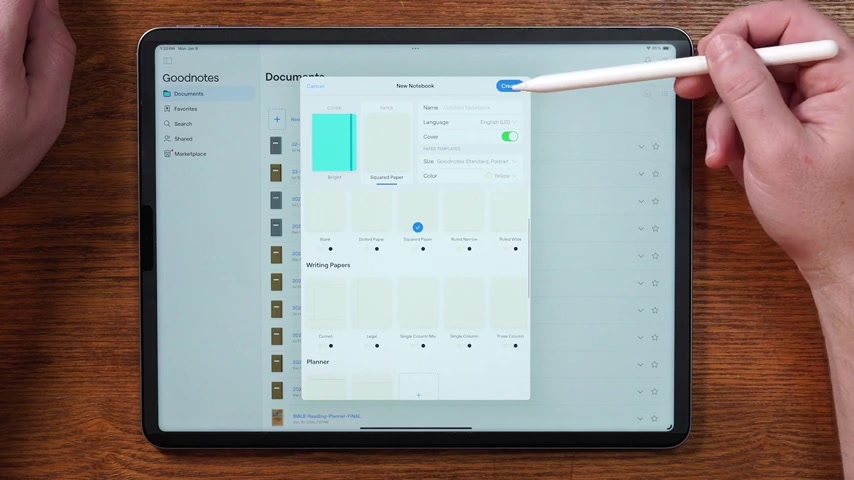This screenshot has width=854, height=480.
Task: Tap the blue checkmark on Squared Paper
Action: [x=418, y=227]
